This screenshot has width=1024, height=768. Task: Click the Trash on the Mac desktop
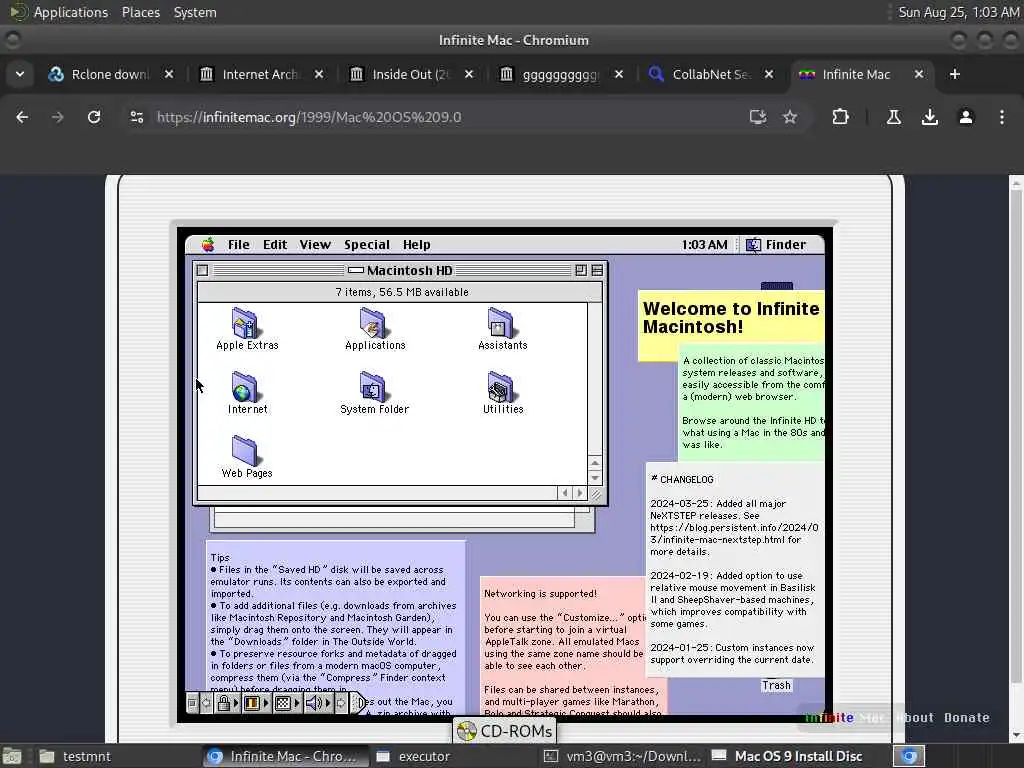[x=776, y=685]
